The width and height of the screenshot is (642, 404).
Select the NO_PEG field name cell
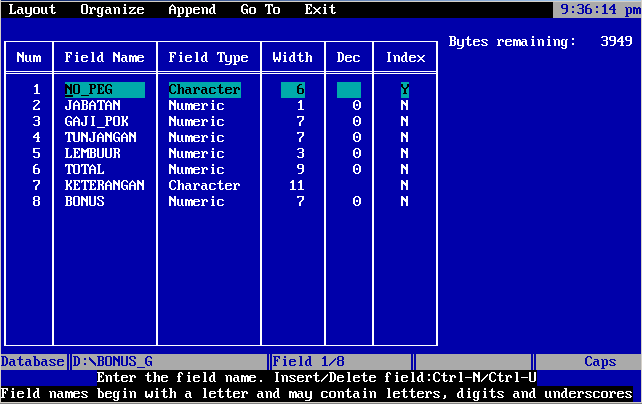click(x=104, y=90)
